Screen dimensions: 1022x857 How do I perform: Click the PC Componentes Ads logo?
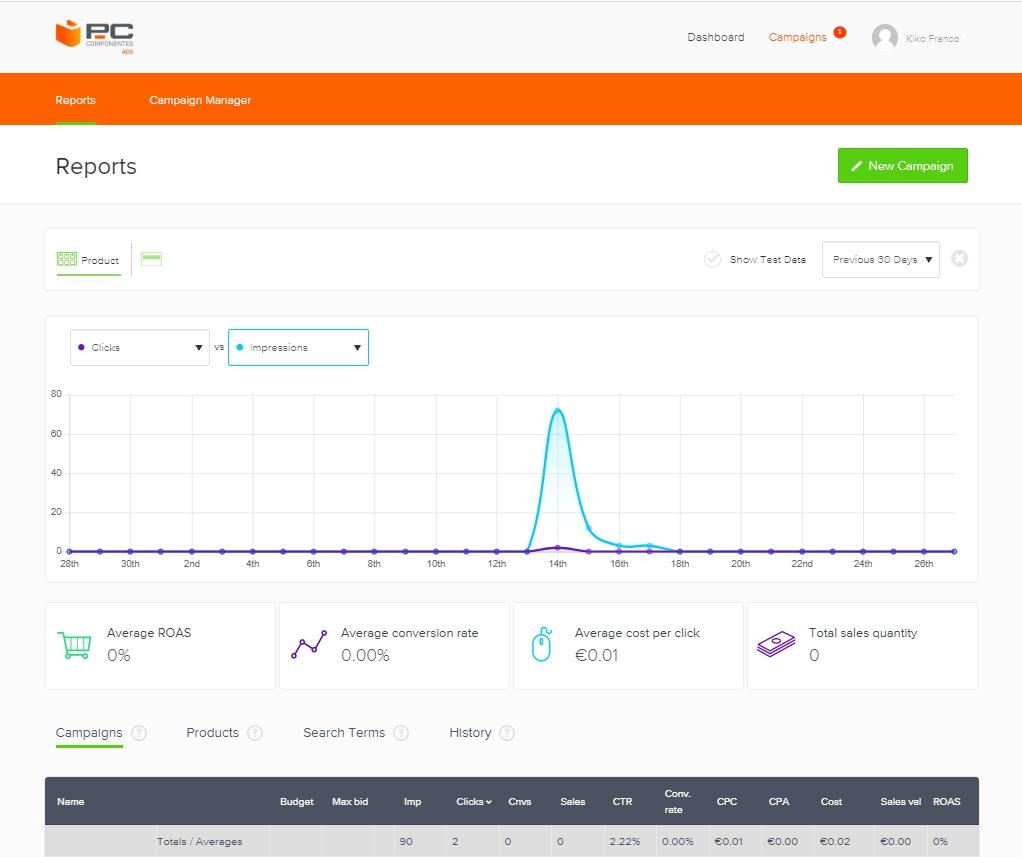click(95, 36)
